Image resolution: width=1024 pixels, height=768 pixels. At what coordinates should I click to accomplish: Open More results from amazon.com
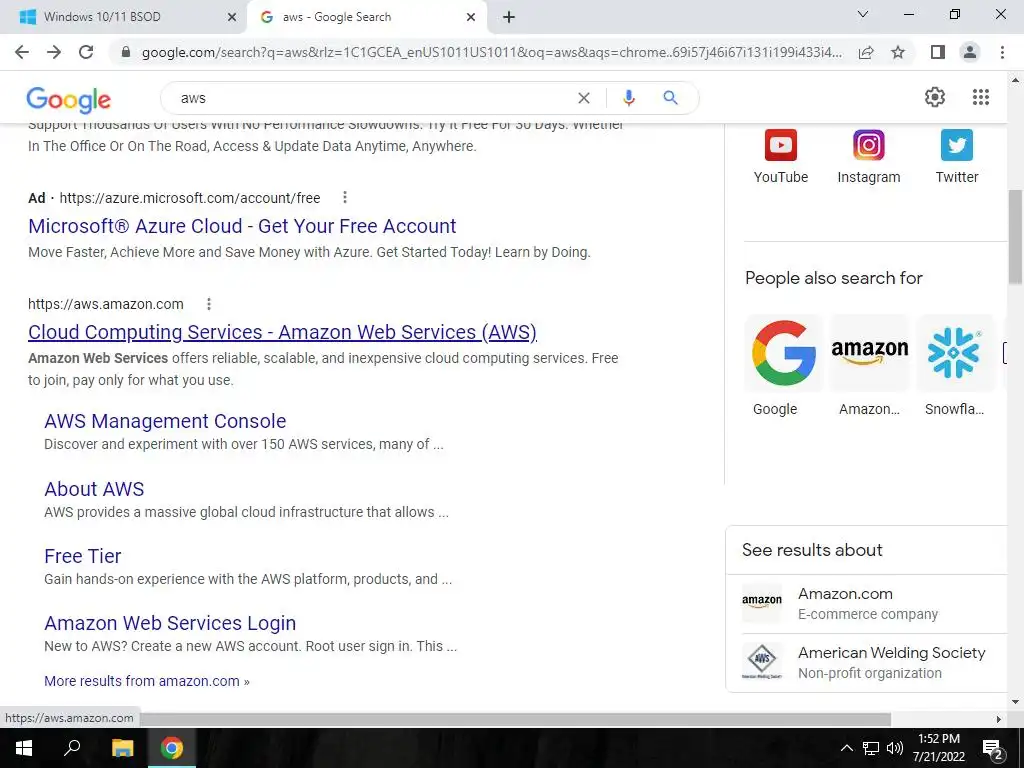click(147, 681)
